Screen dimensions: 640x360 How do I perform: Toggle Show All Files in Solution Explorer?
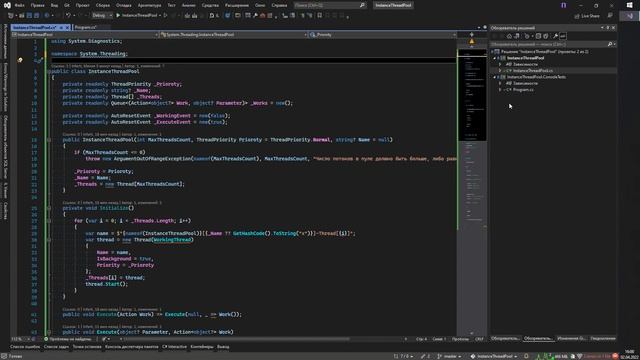tap(546, 36)
